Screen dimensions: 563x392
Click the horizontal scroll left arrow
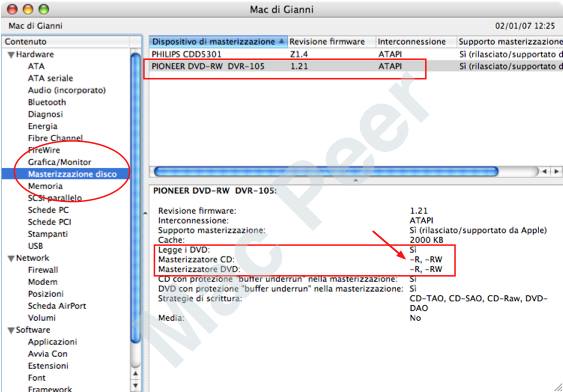544,172
